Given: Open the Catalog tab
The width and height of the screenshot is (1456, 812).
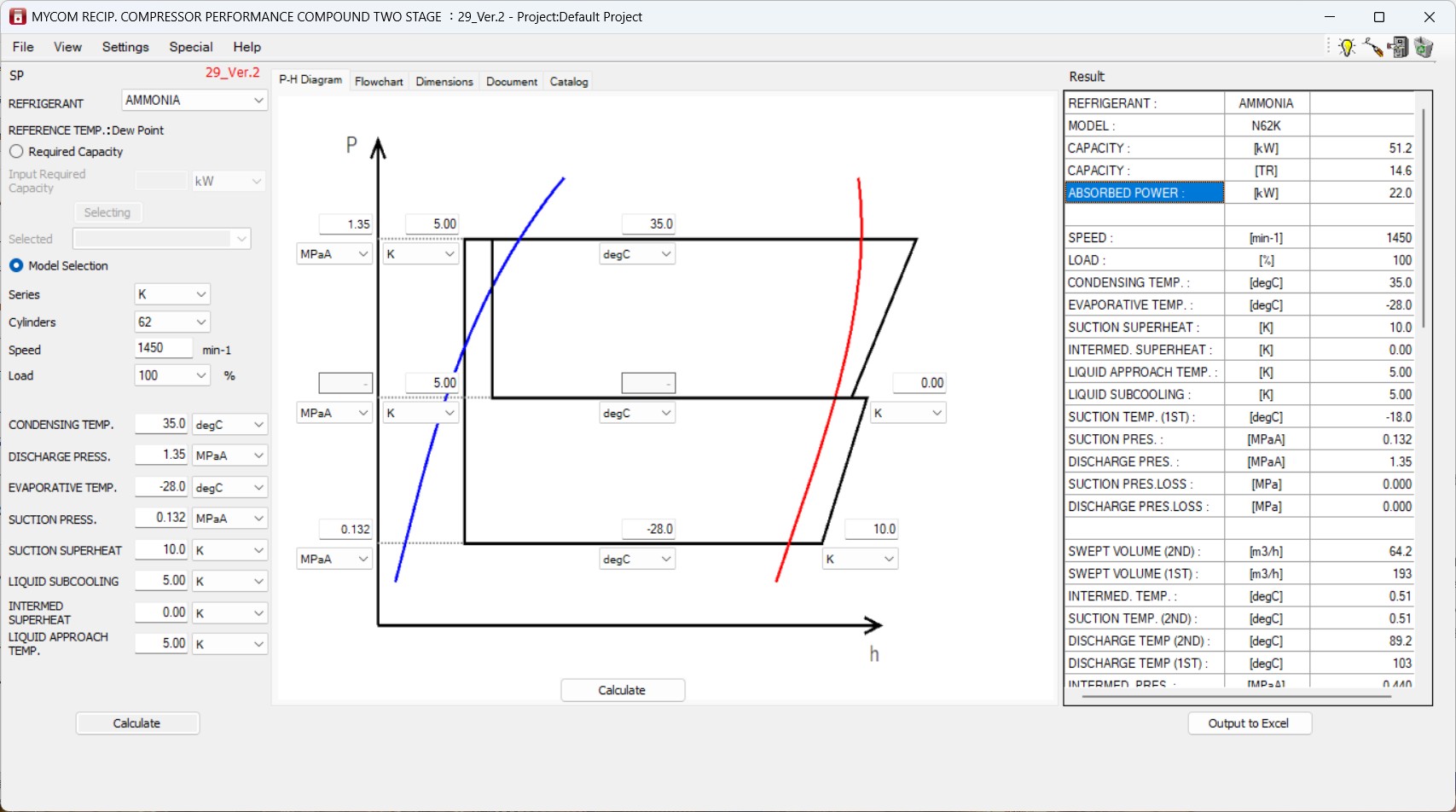Looking at the screenshot, I should (569, 82).
